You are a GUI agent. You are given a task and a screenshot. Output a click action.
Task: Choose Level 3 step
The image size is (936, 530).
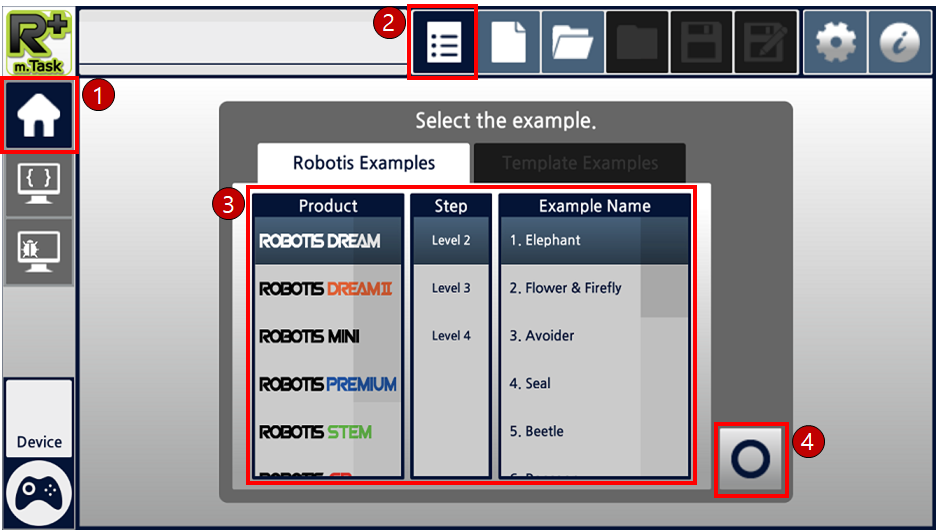coord(451,288)
